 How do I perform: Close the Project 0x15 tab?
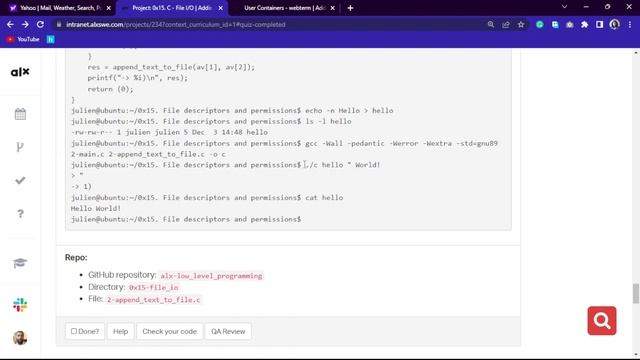tap(220, 8)
